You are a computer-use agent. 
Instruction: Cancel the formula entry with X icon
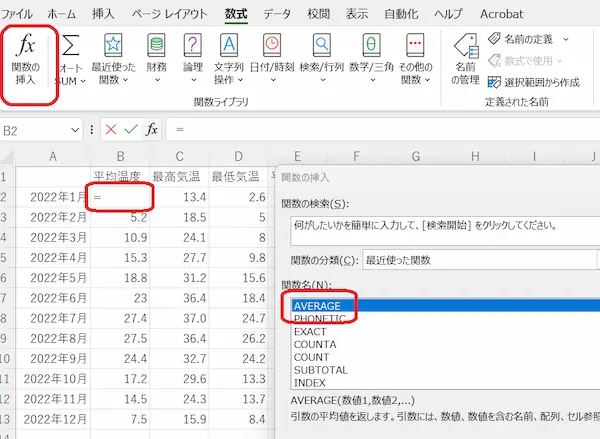109,130
